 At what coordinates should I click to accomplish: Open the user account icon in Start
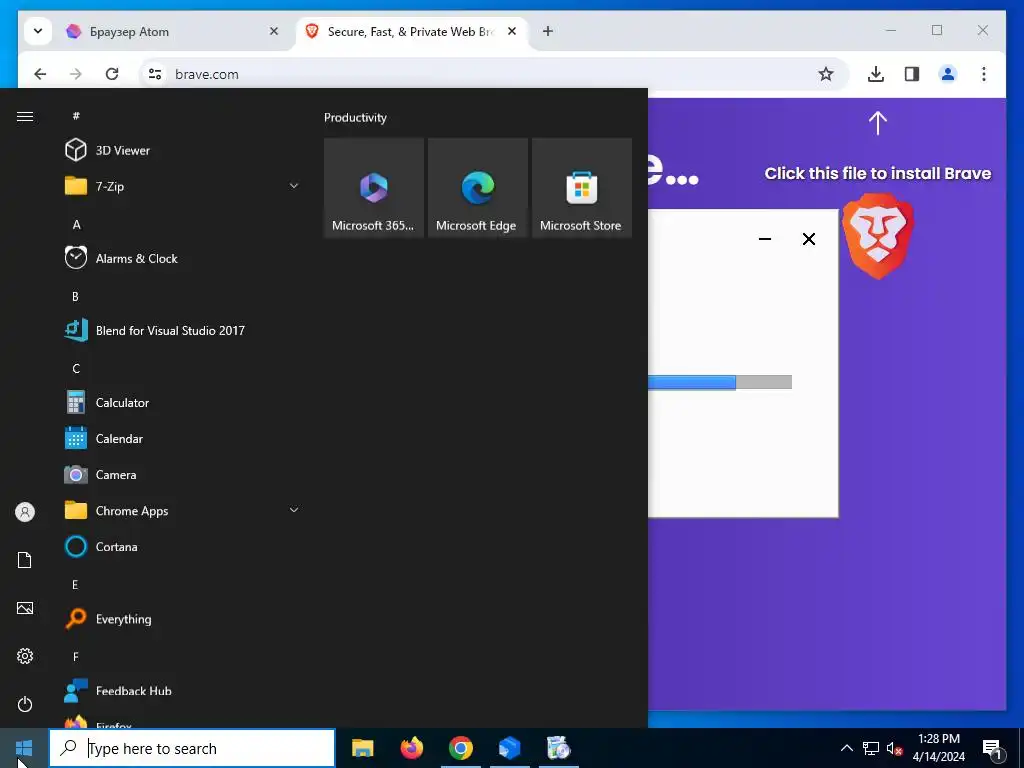(x=25, y=511)
